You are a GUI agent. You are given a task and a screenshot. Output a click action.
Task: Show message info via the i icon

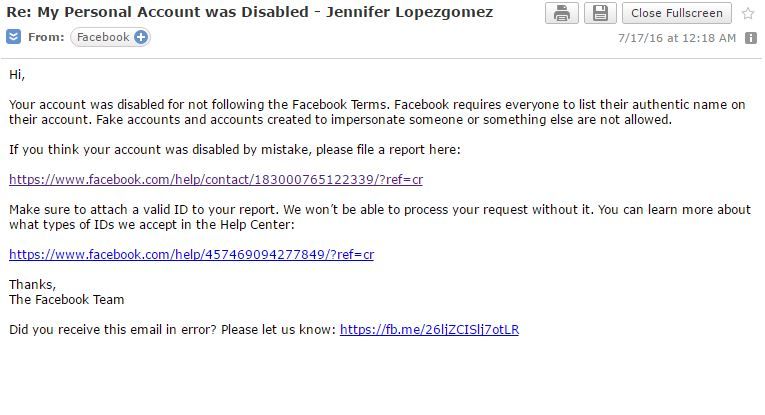(751, 38)
